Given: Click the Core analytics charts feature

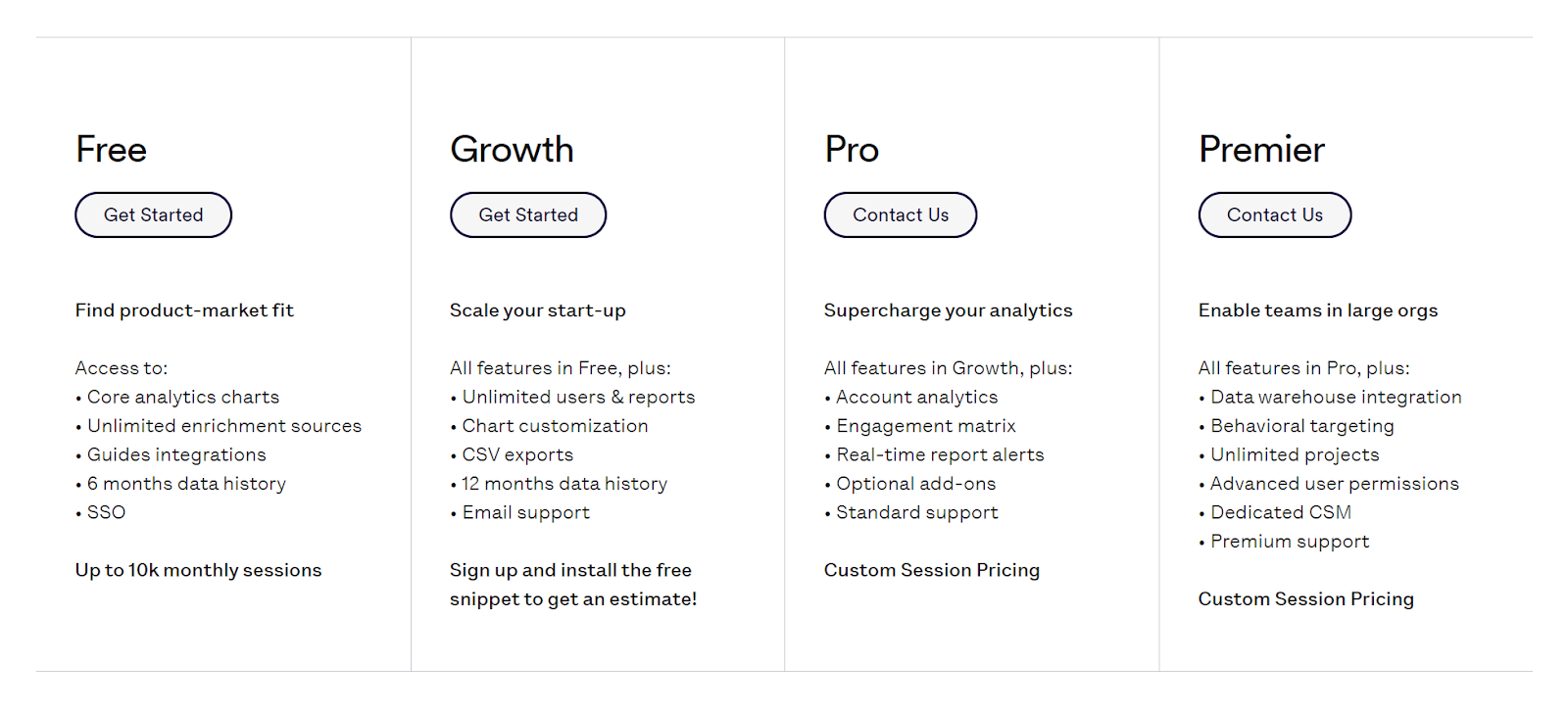Looking at the screenshot, I should 182,397.
